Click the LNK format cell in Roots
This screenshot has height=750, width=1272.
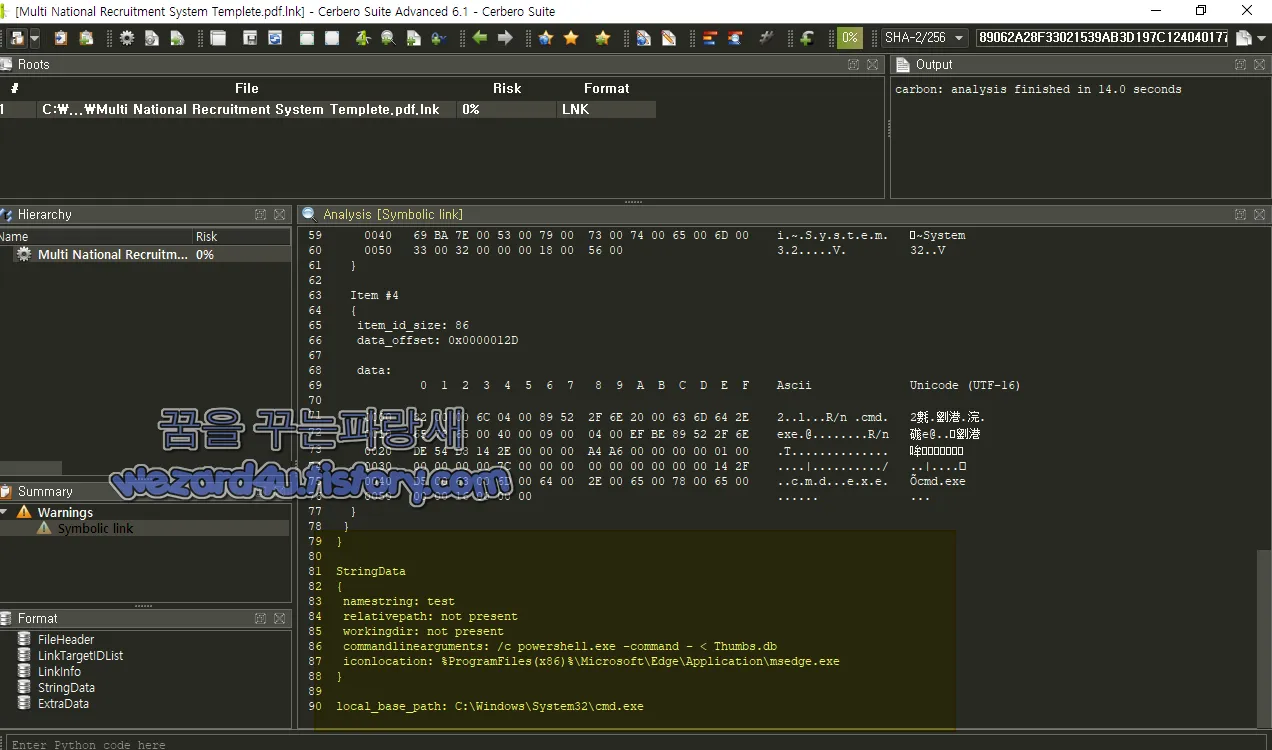[606, 109]
